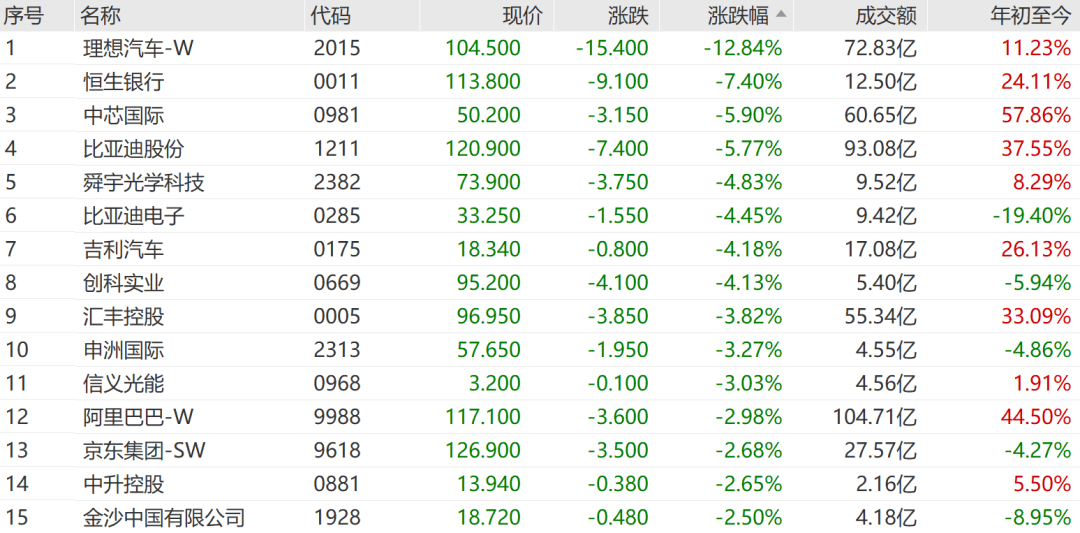Sort by 年初至今 column header
This screenshot has height=533, width=1080.
point(1030,16)
